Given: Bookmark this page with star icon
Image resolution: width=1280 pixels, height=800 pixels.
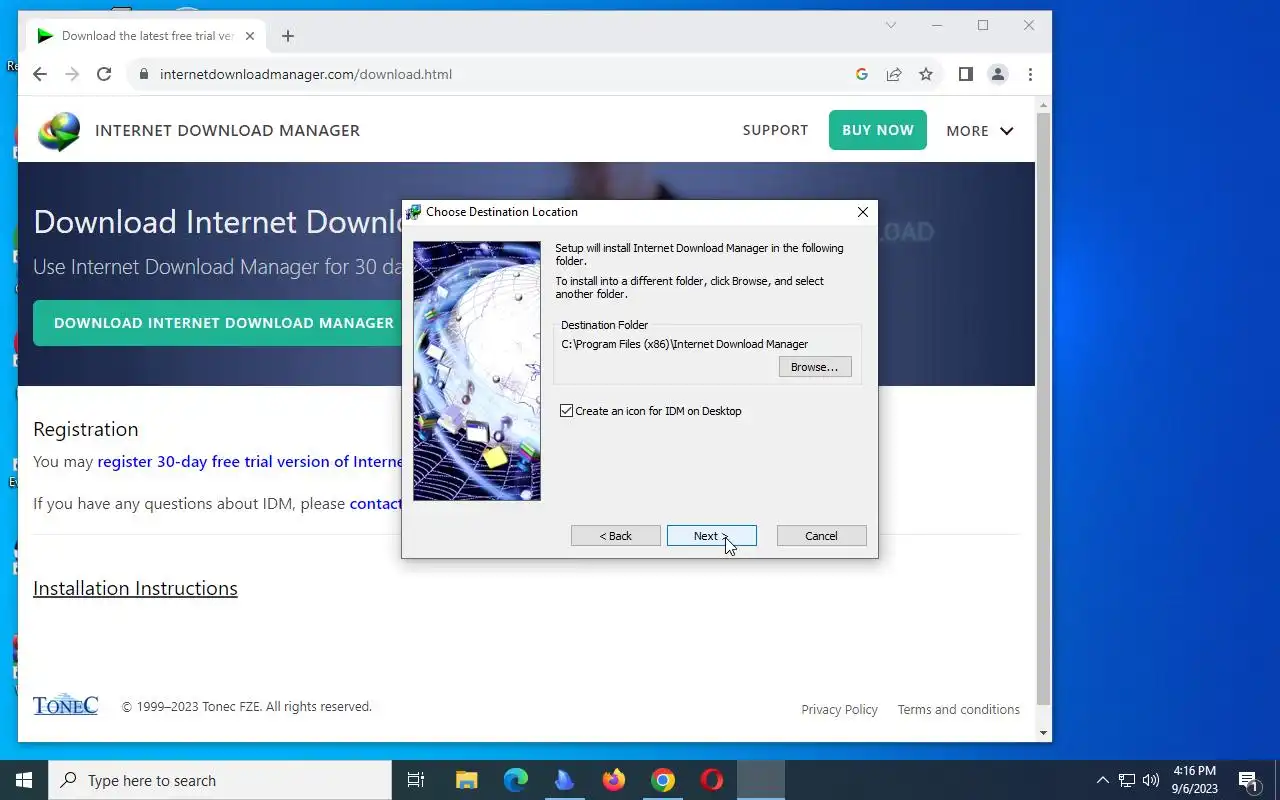Looking at the screenshot, I should click(926, 74).
